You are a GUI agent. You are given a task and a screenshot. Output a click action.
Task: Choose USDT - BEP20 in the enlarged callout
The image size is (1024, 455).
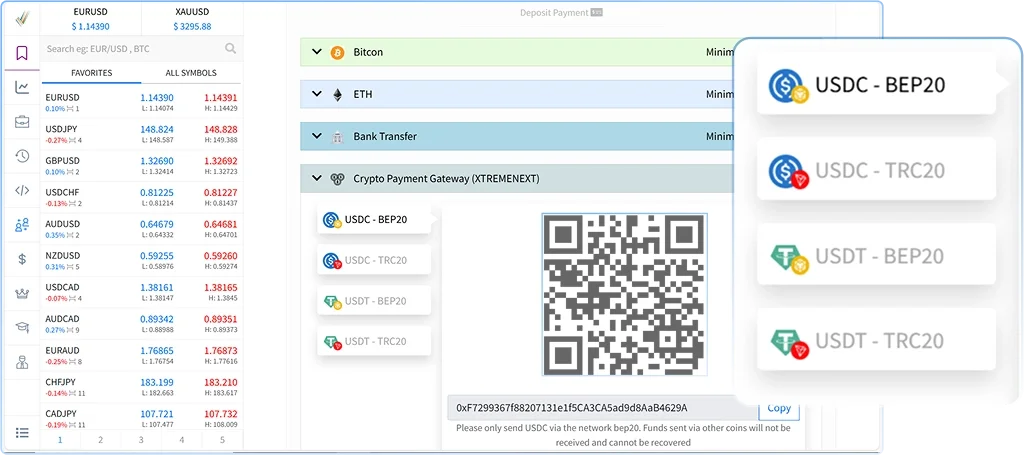coord(876,255)
